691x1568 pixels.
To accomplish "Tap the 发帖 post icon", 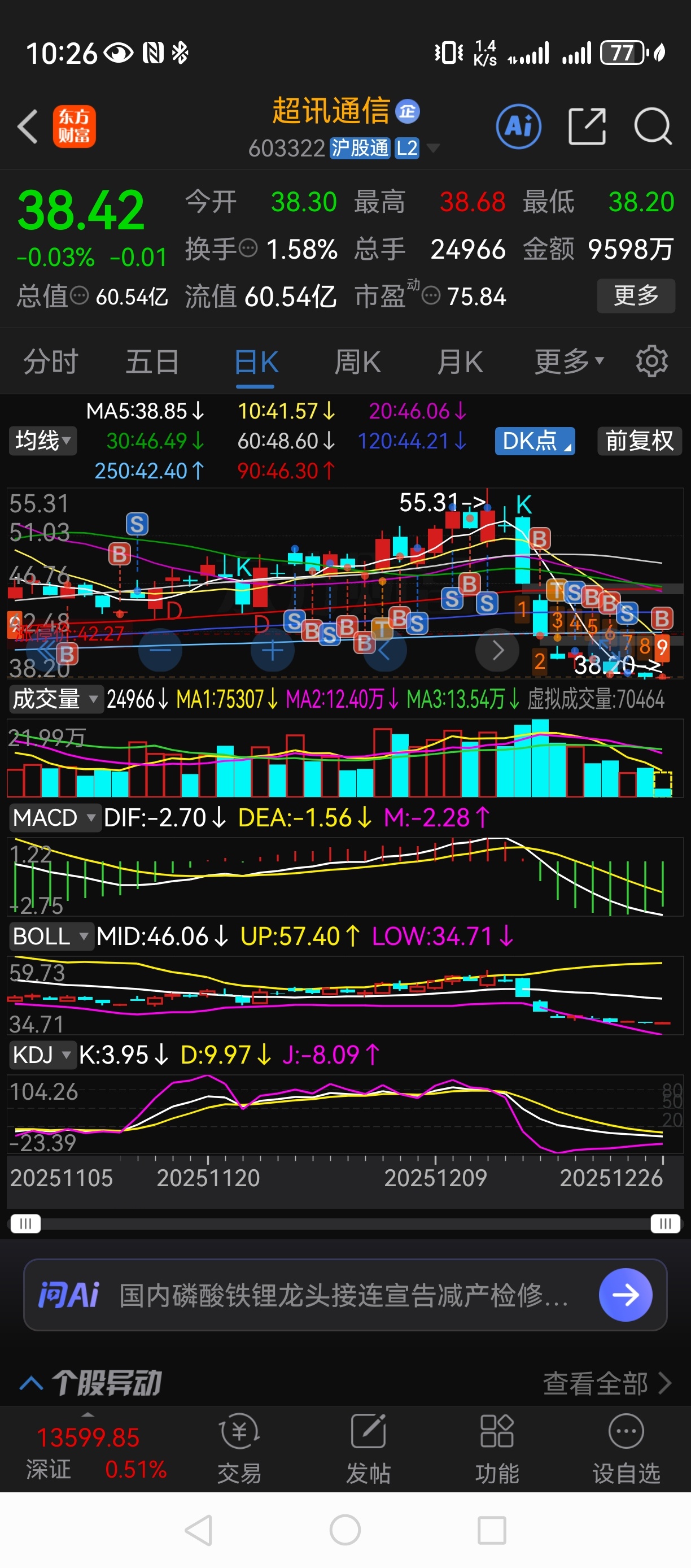I will (x=368, y=1449).
